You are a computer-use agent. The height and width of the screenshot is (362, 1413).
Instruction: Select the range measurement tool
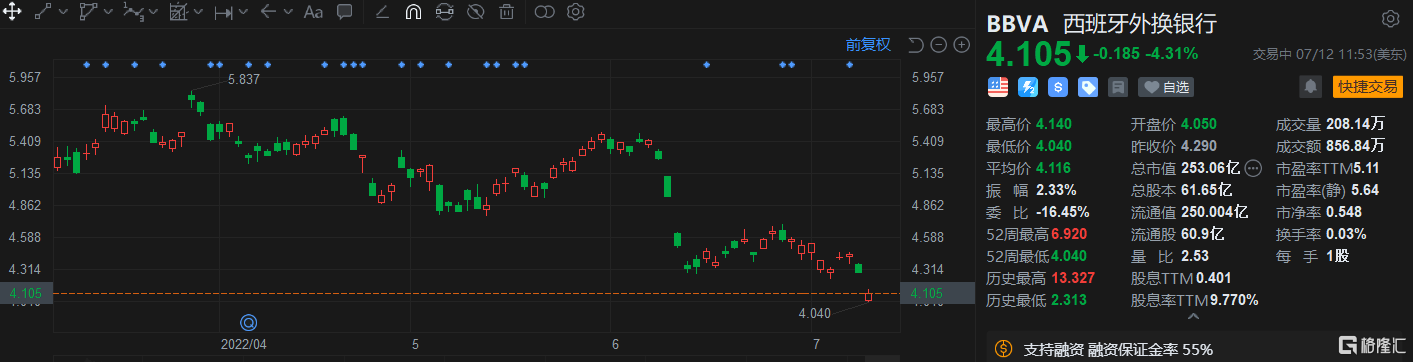pyautogui.click(x=223, y=13)
